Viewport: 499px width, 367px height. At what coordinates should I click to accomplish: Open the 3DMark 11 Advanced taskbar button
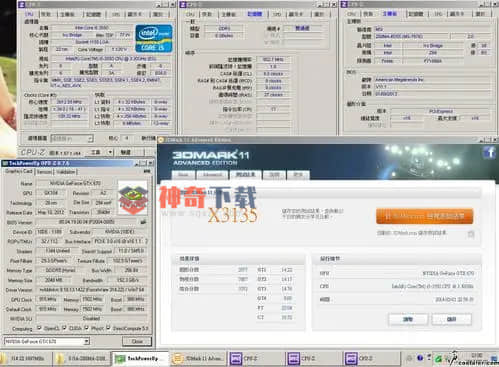[198, 358]
